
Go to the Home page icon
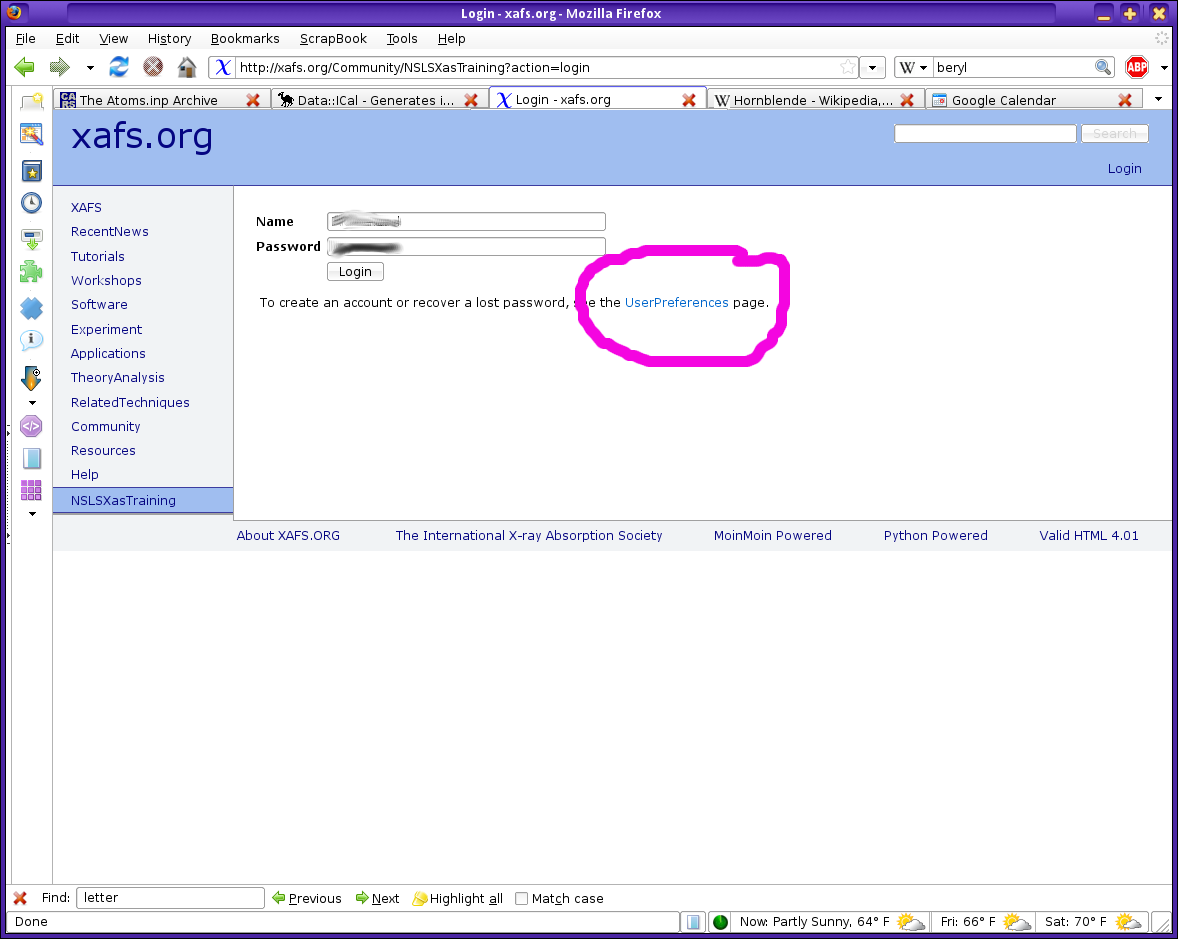tap(187, 68)
